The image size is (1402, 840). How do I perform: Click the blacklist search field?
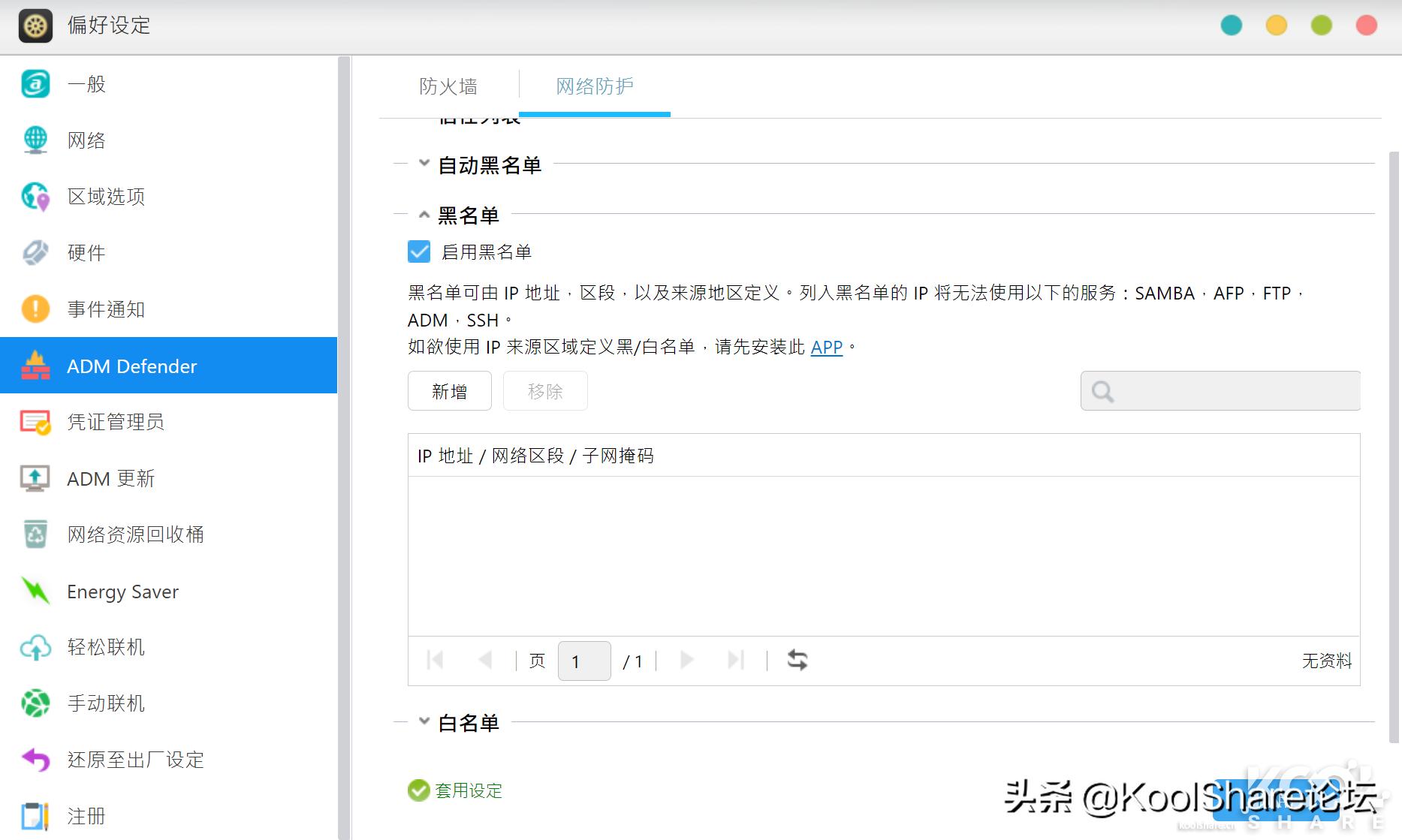1220,390
